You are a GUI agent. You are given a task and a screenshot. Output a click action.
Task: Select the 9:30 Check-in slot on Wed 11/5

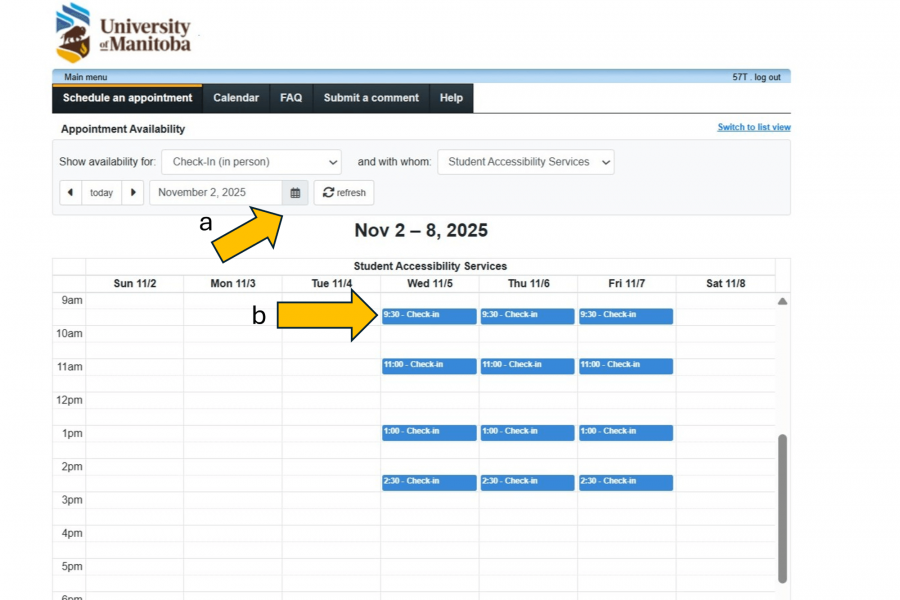click(428, 315)
